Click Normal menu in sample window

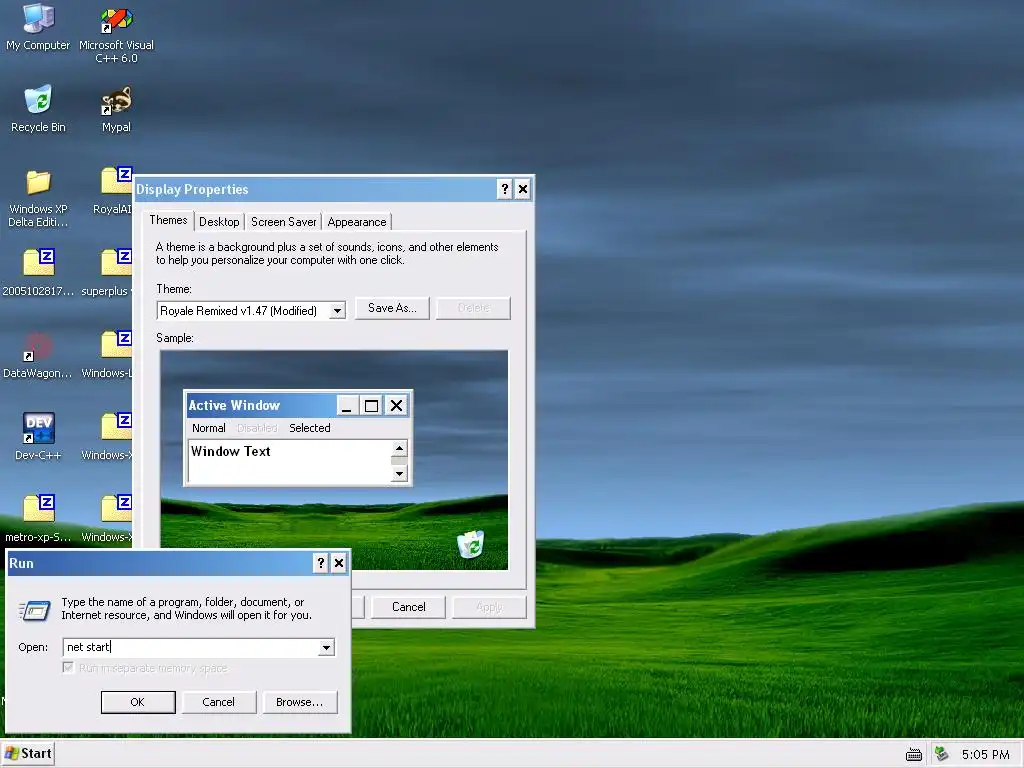[208, 428]
